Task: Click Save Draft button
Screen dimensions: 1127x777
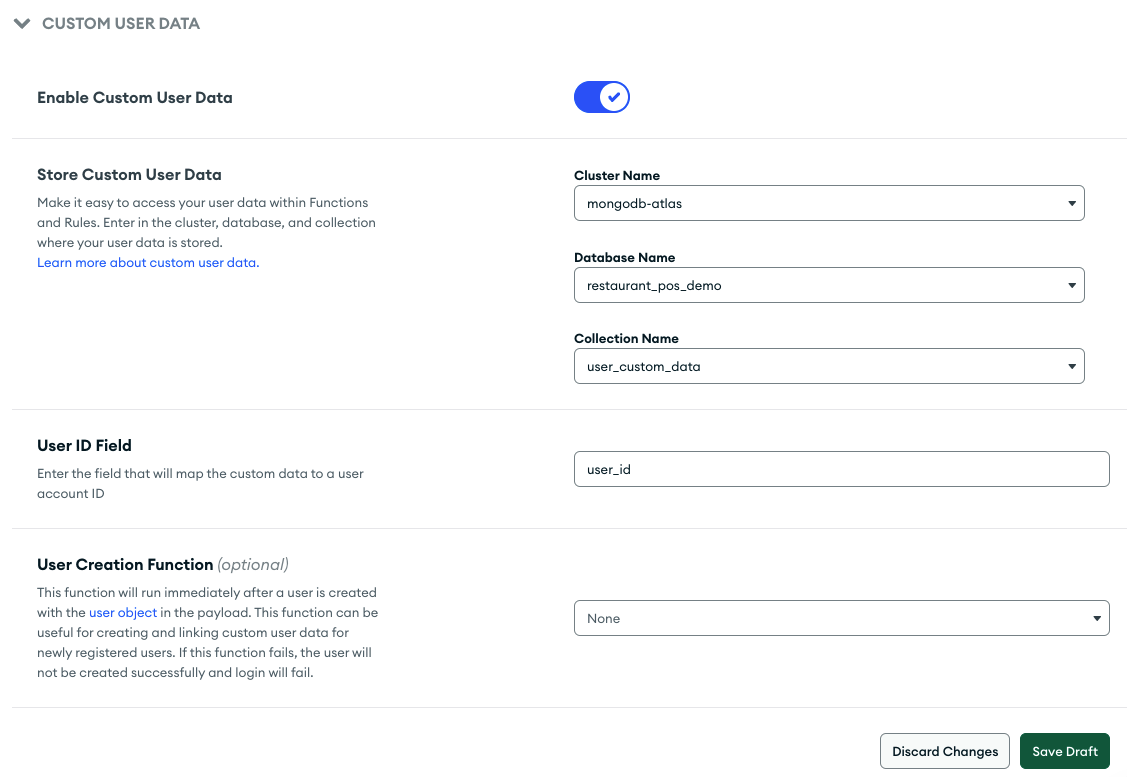Action: 1064,751
